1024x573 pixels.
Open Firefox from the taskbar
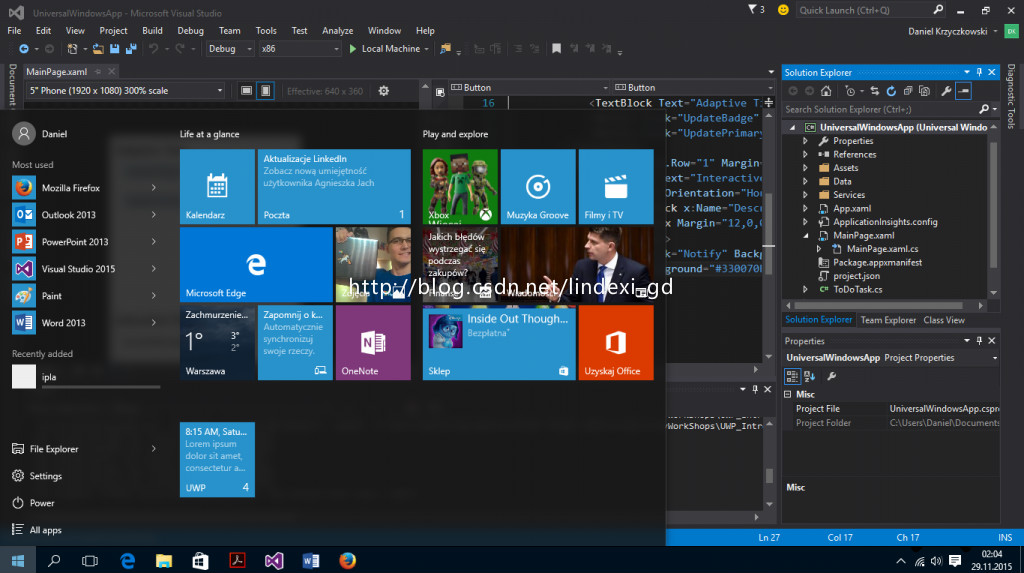347,561
